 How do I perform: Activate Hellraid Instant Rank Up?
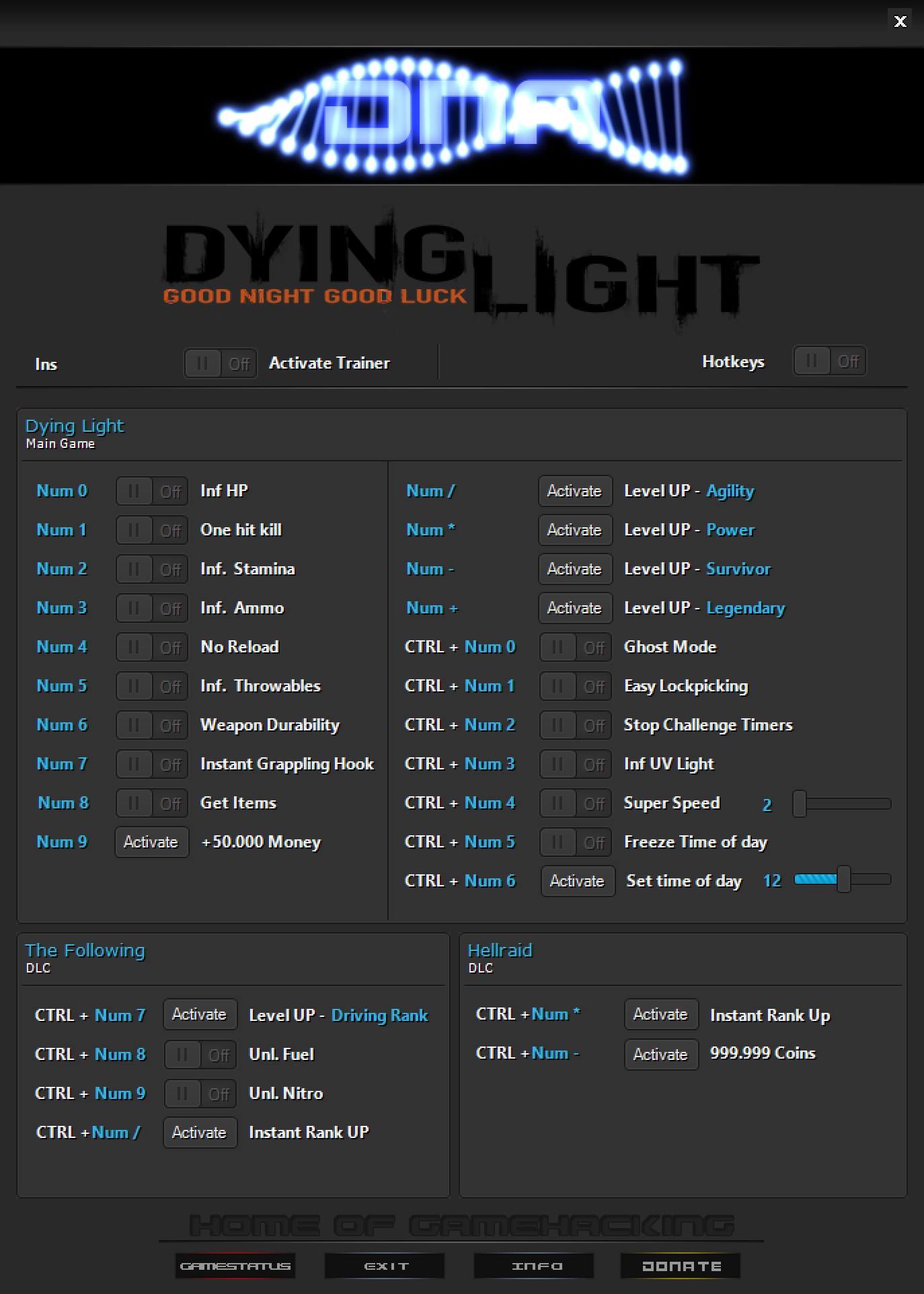[661, 1014]
